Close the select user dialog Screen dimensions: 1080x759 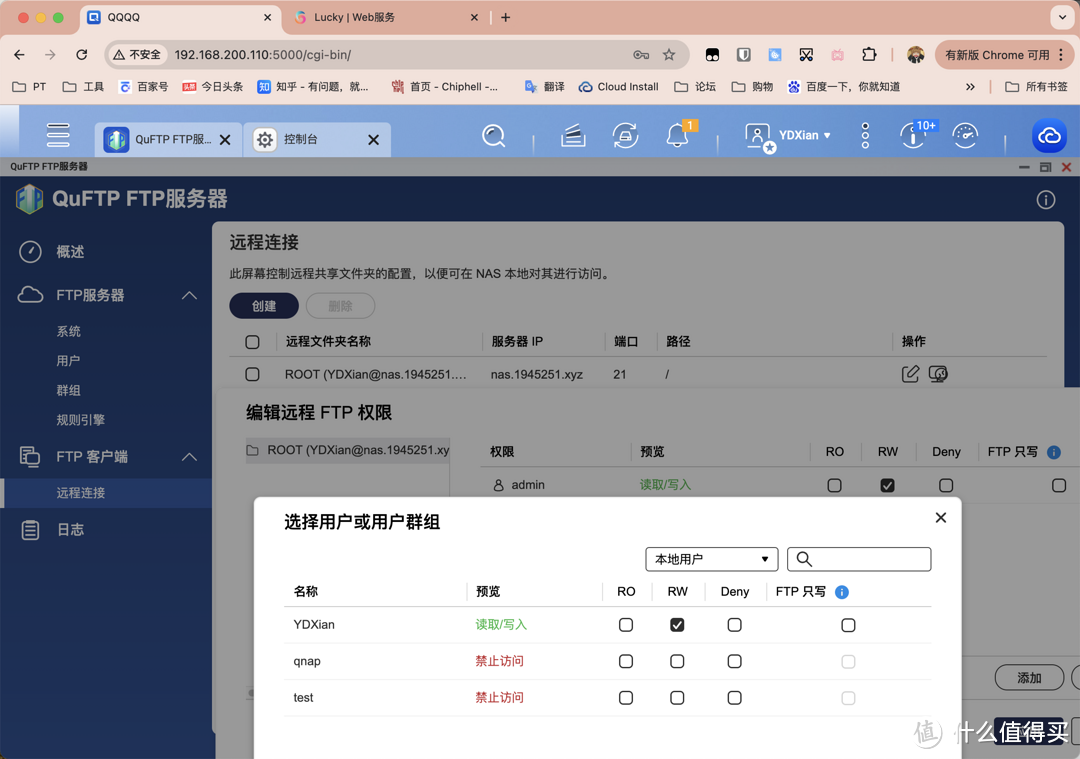[940, 518]
